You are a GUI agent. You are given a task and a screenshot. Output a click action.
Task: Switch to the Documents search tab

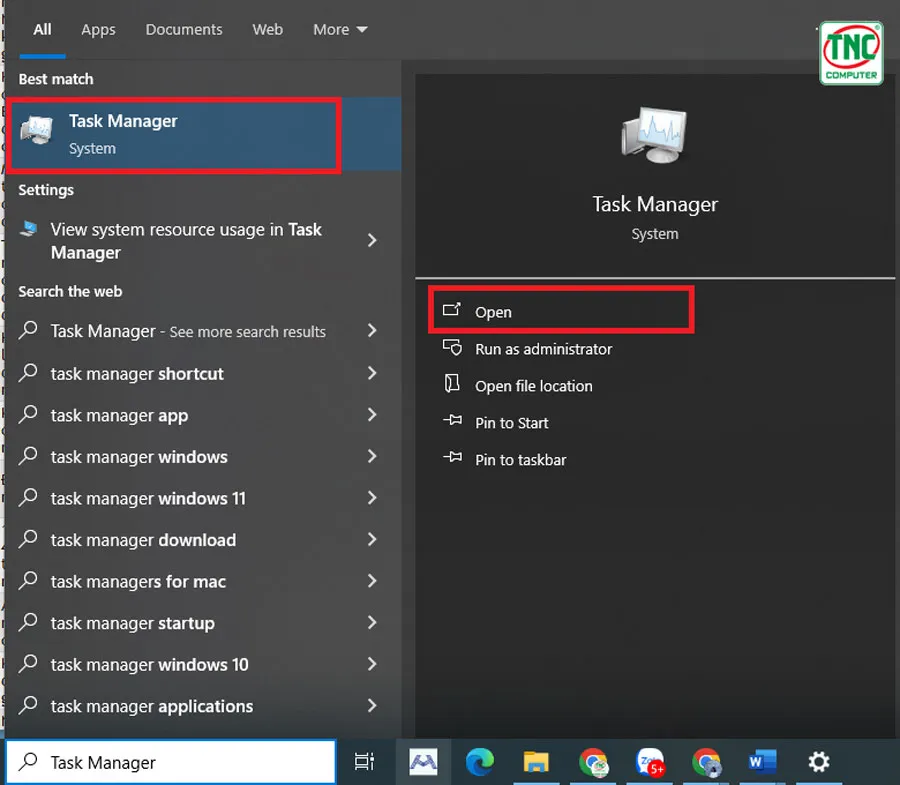[x=184, y=29]
